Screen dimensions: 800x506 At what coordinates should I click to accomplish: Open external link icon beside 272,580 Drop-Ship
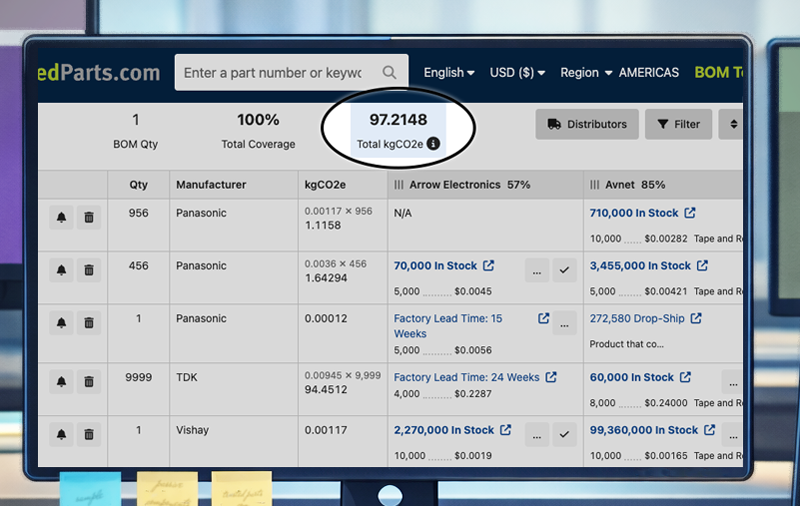(696, 318)
